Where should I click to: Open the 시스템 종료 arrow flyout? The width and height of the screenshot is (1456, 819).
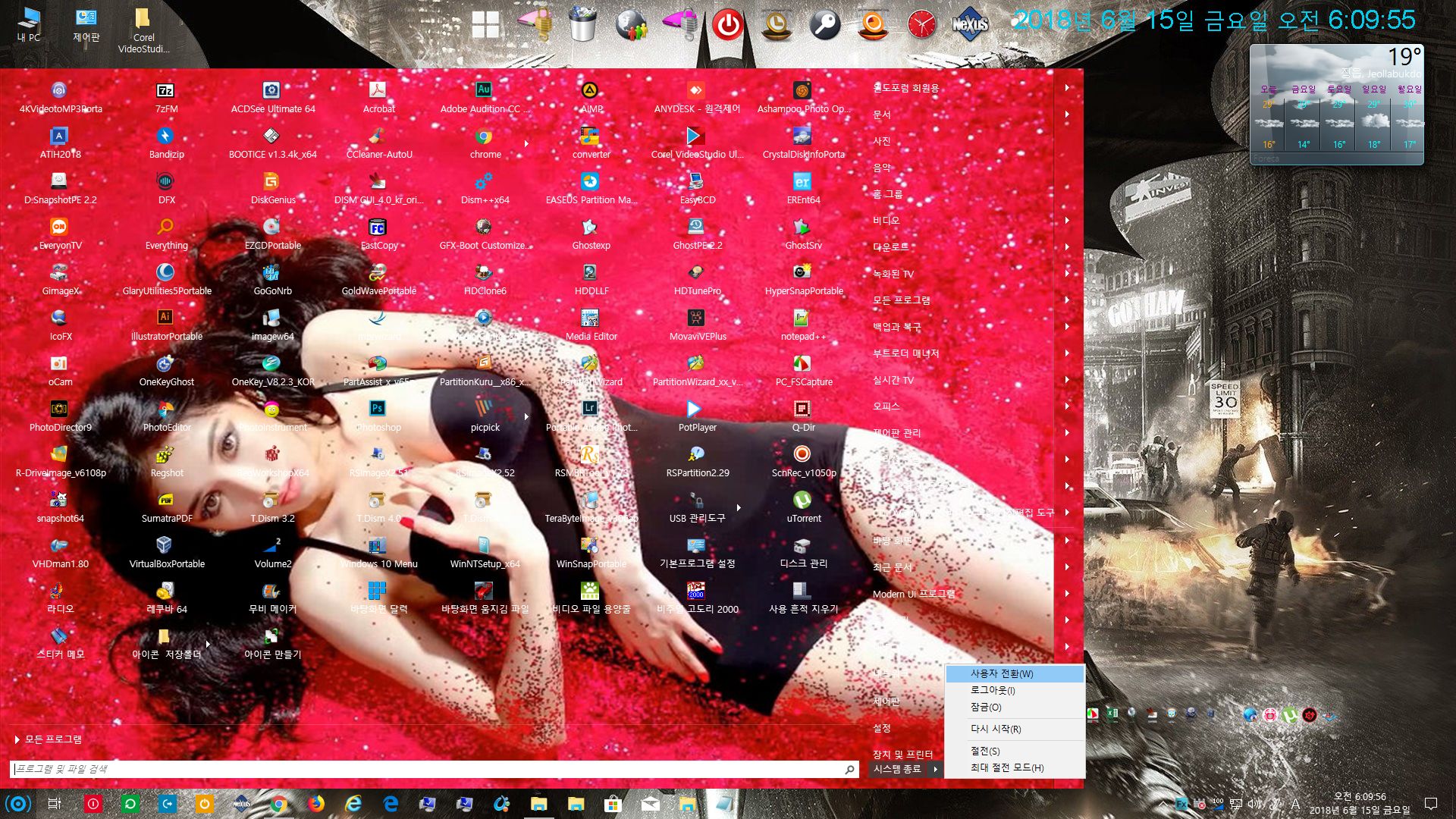click(935, 769)
